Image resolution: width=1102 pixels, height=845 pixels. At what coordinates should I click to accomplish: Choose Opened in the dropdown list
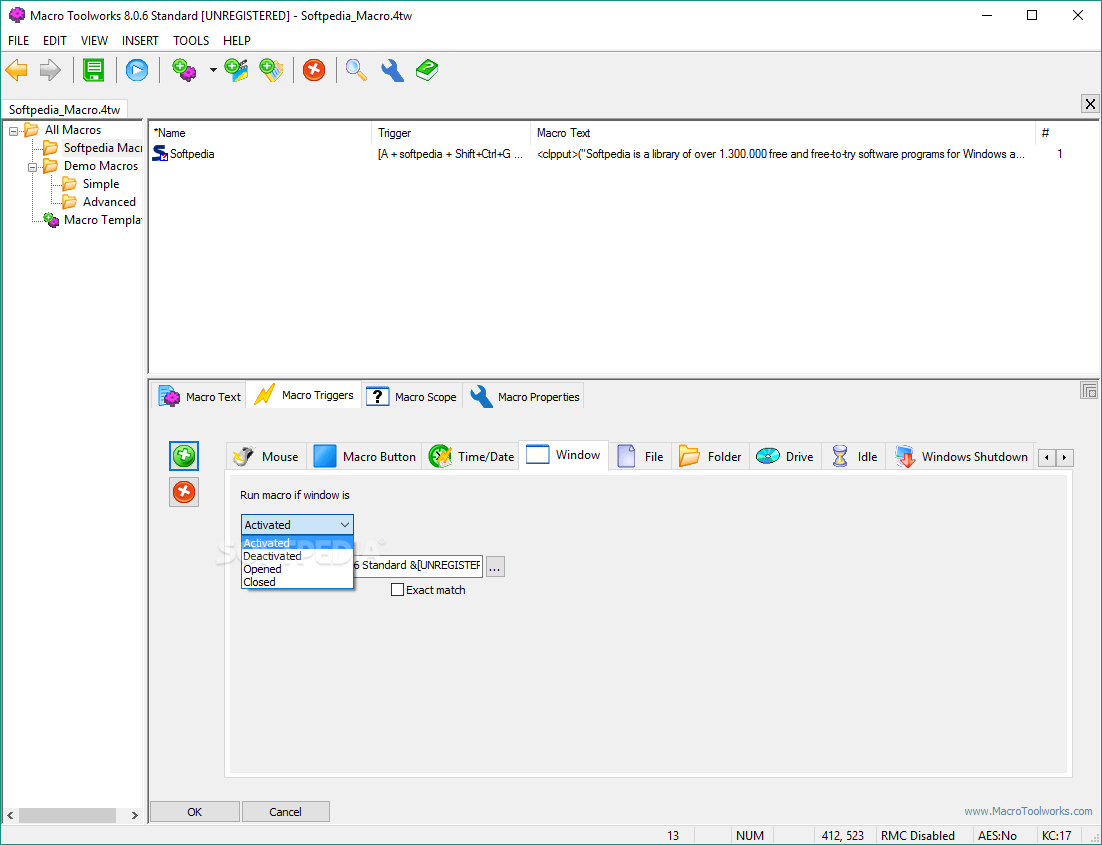(297, 569)
